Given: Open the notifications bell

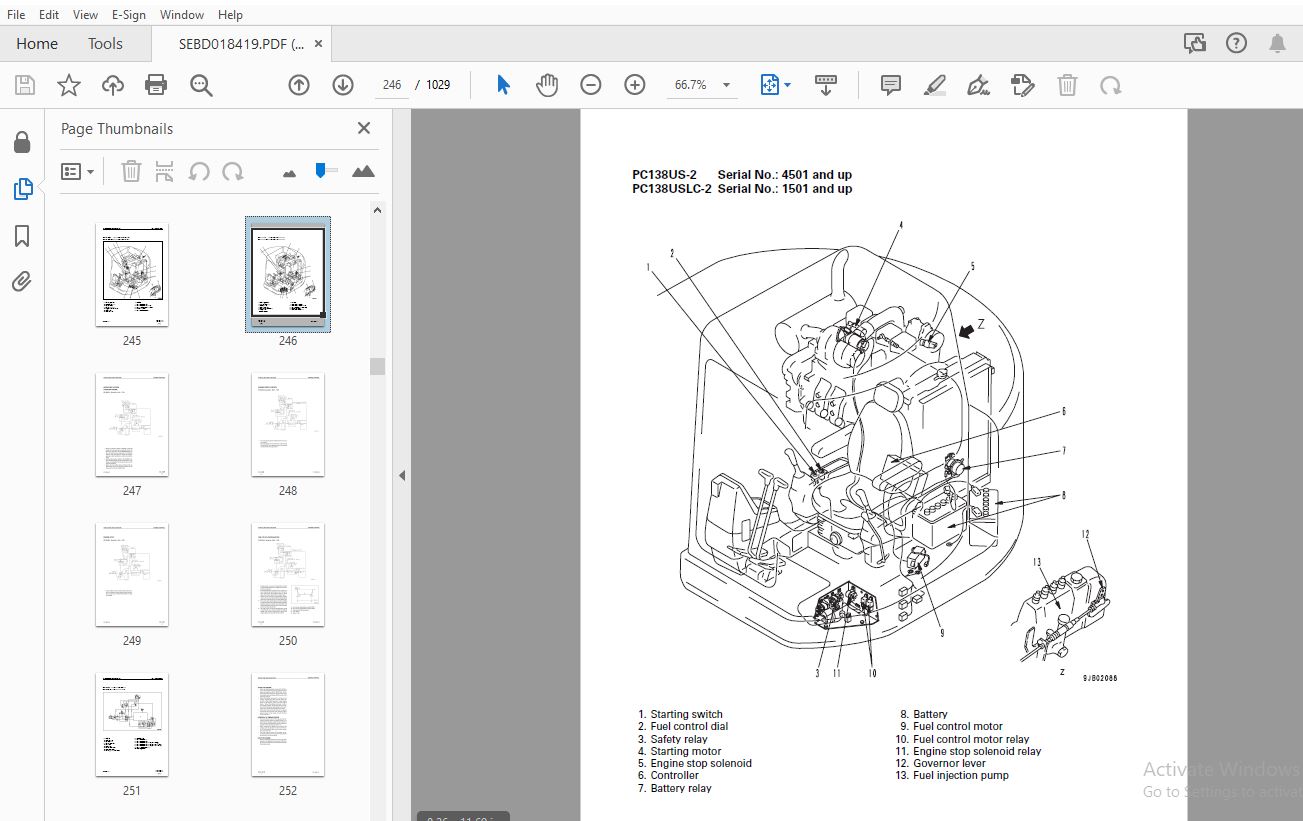Looking at the screenshot, I should click(1277, 43).
